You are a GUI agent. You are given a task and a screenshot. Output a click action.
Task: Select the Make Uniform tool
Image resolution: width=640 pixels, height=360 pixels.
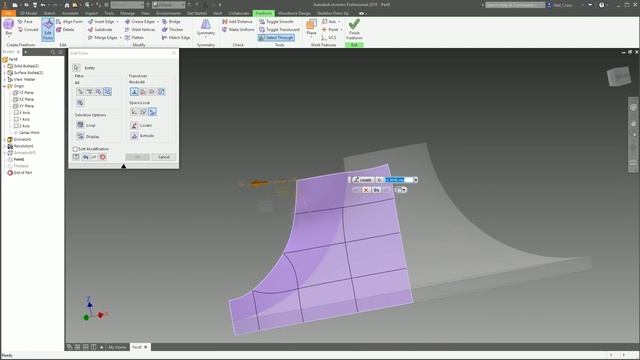pos(238,29)
